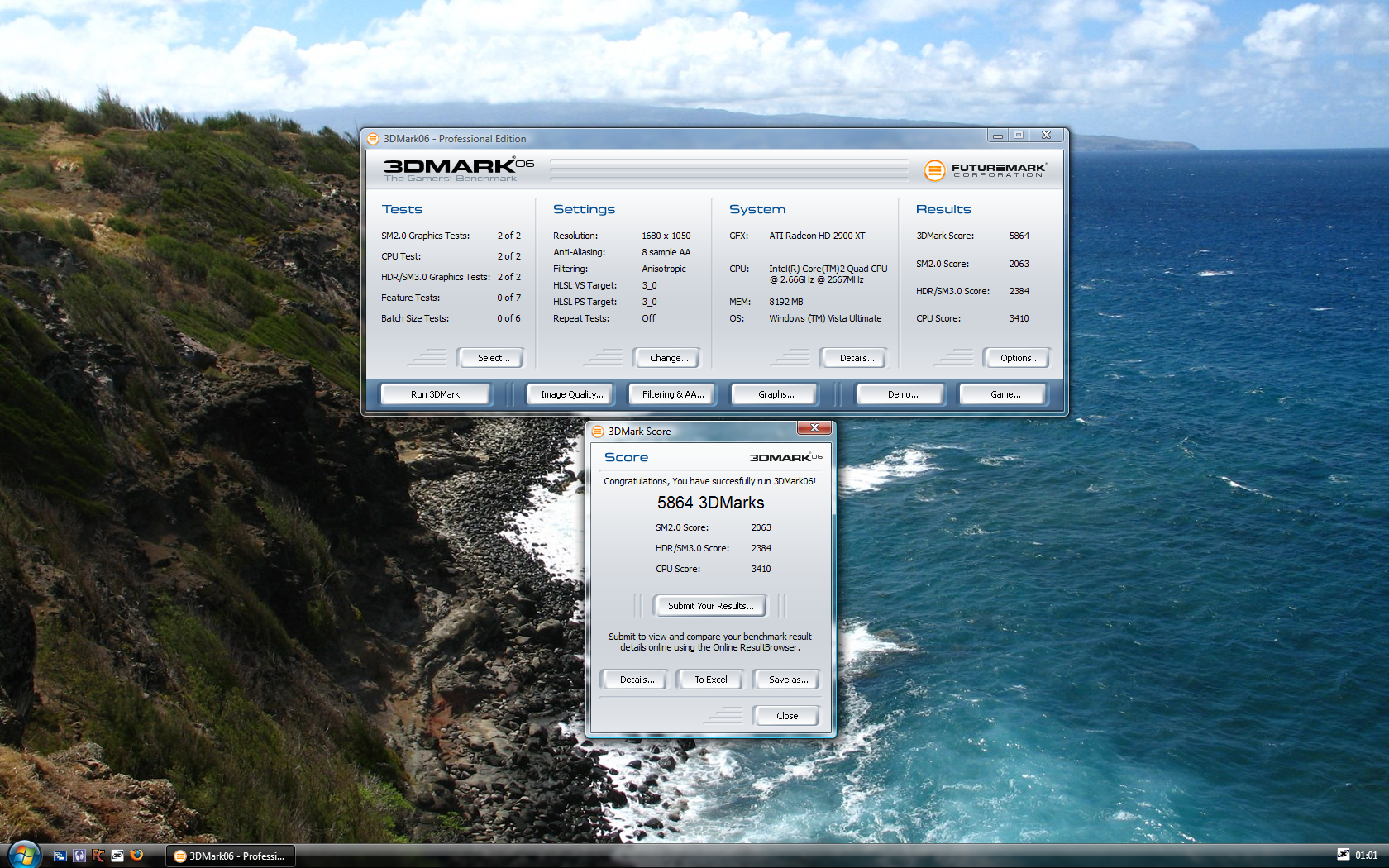Viewport: 1389px width, 868px height.
Task: Click Submit Your Results button
Action: coord(710,606)
